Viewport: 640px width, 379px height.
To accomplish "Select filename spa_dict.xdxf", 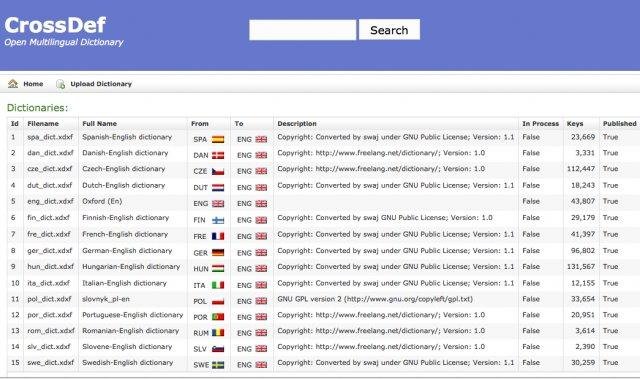I will point(50,137).
